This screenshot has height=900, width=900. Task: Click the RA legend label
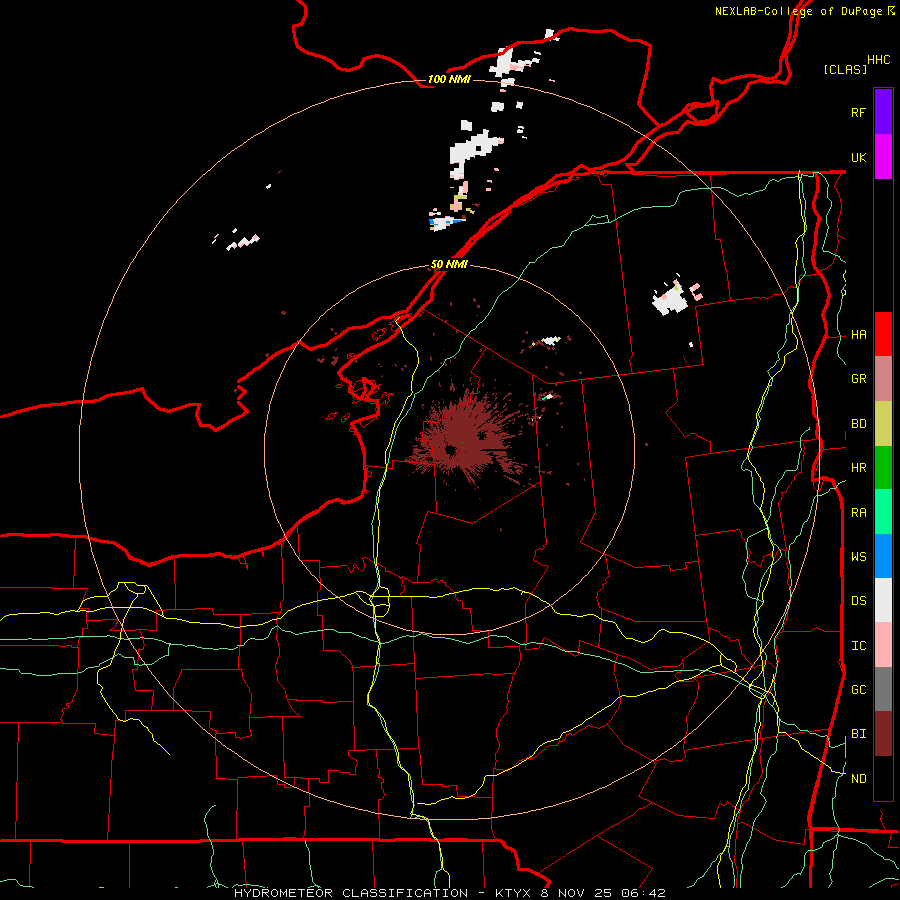(858, 513)
